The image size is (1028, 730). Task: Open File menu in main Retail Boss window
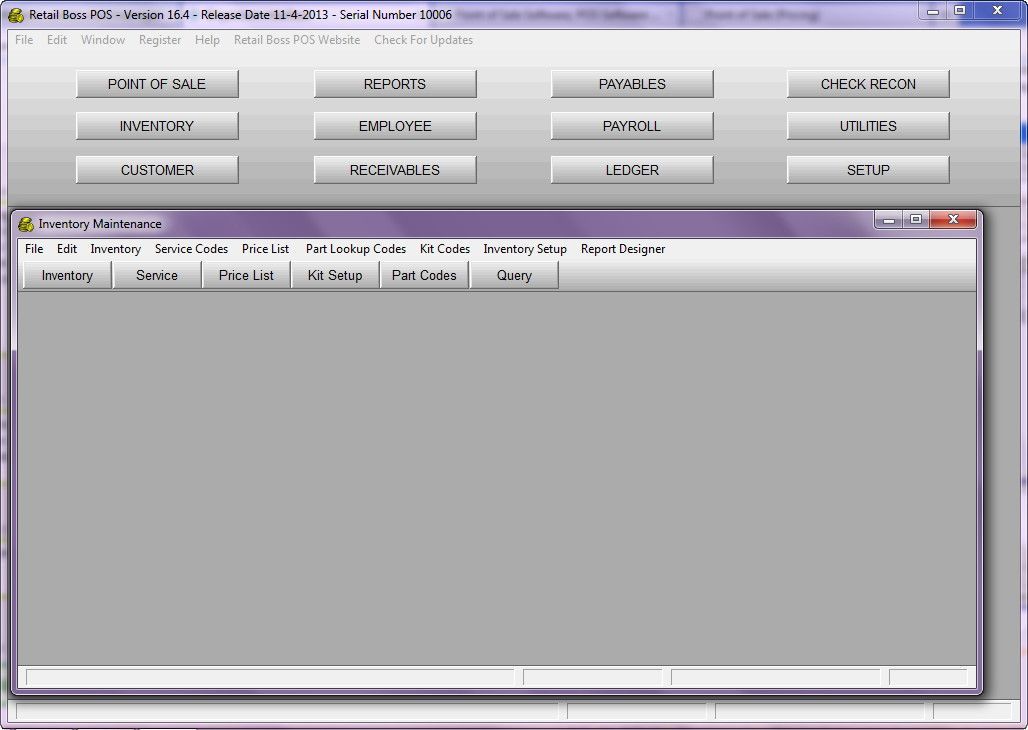pyautogui.click(x=24, y=40)
